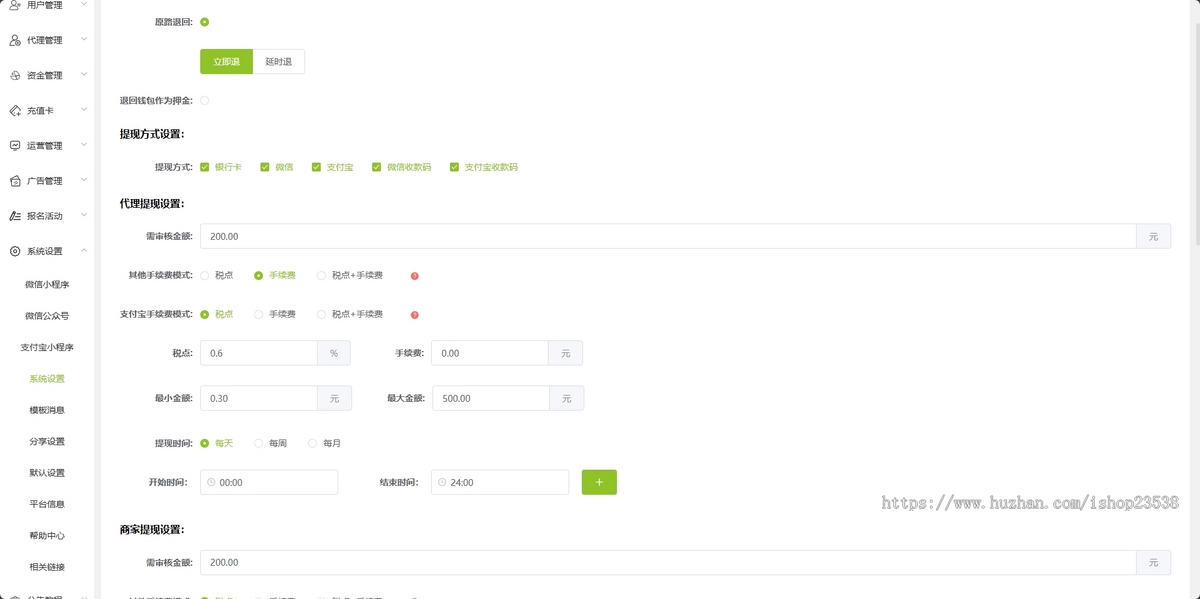Select the 广告管理 megaphone icon
1200x599 pixels.
point(14,180)
